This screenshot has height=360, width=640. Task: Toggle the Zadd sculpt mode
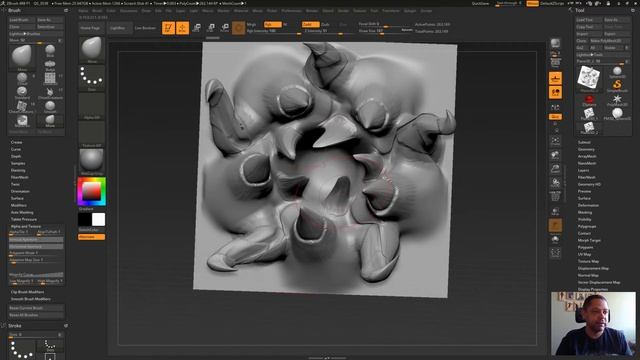[310, 24]
